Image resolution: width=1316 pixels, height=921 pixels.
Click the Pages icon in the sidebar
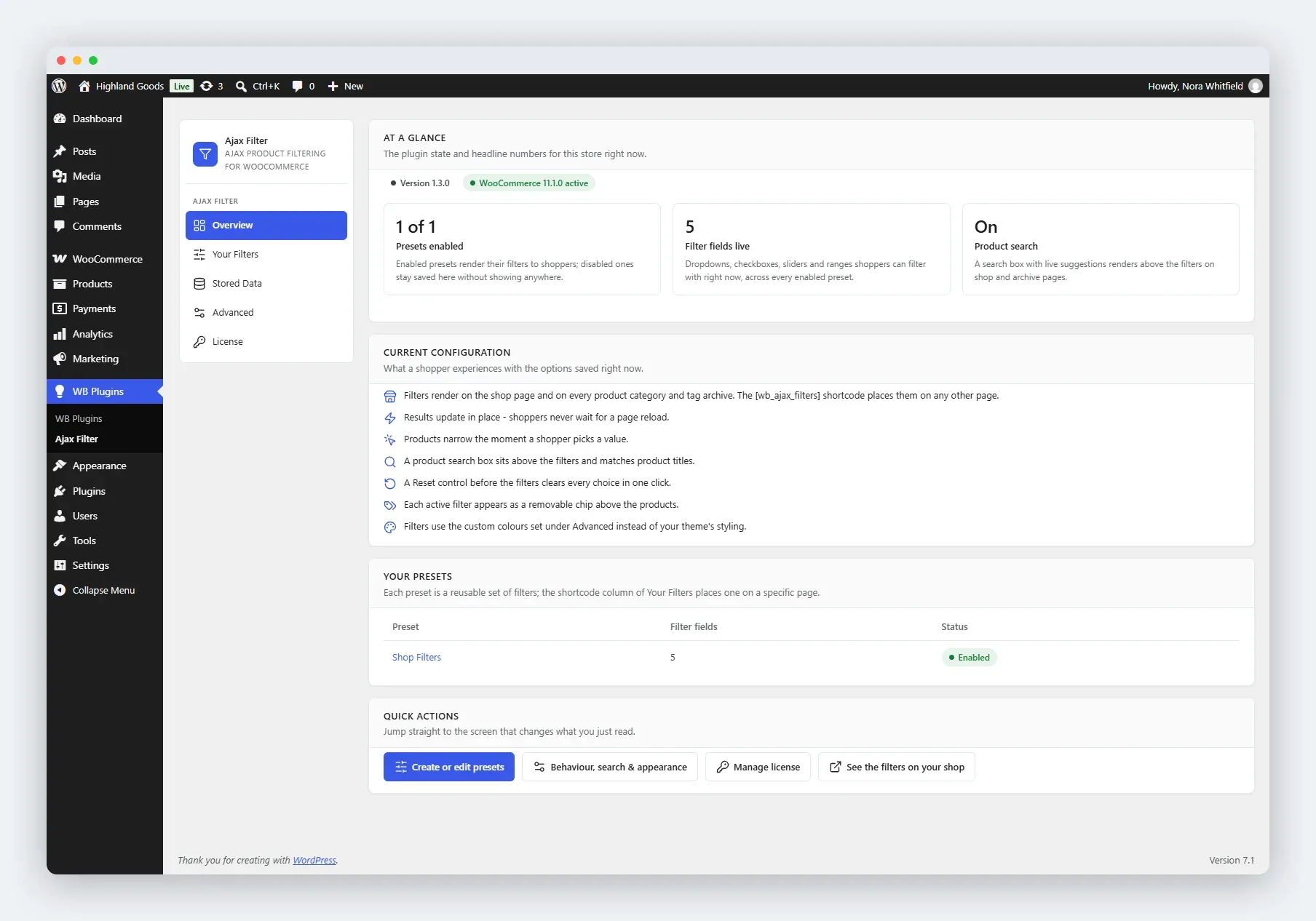(60, 202)
